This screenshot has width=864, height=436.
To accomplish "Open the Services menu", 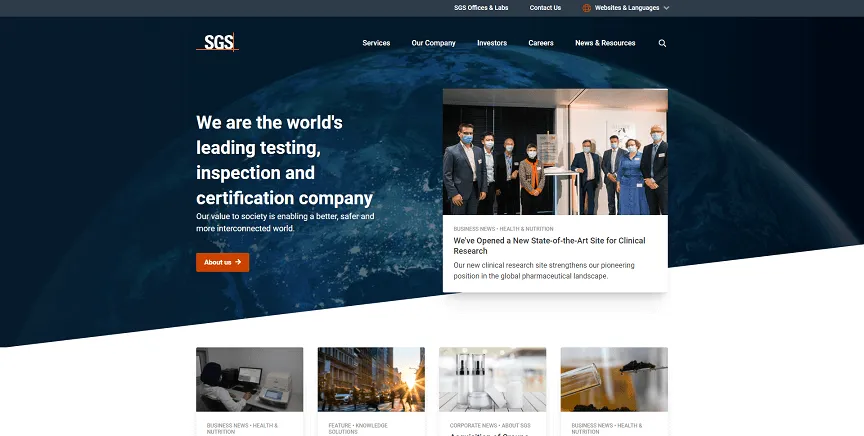I will coord(376,43).
